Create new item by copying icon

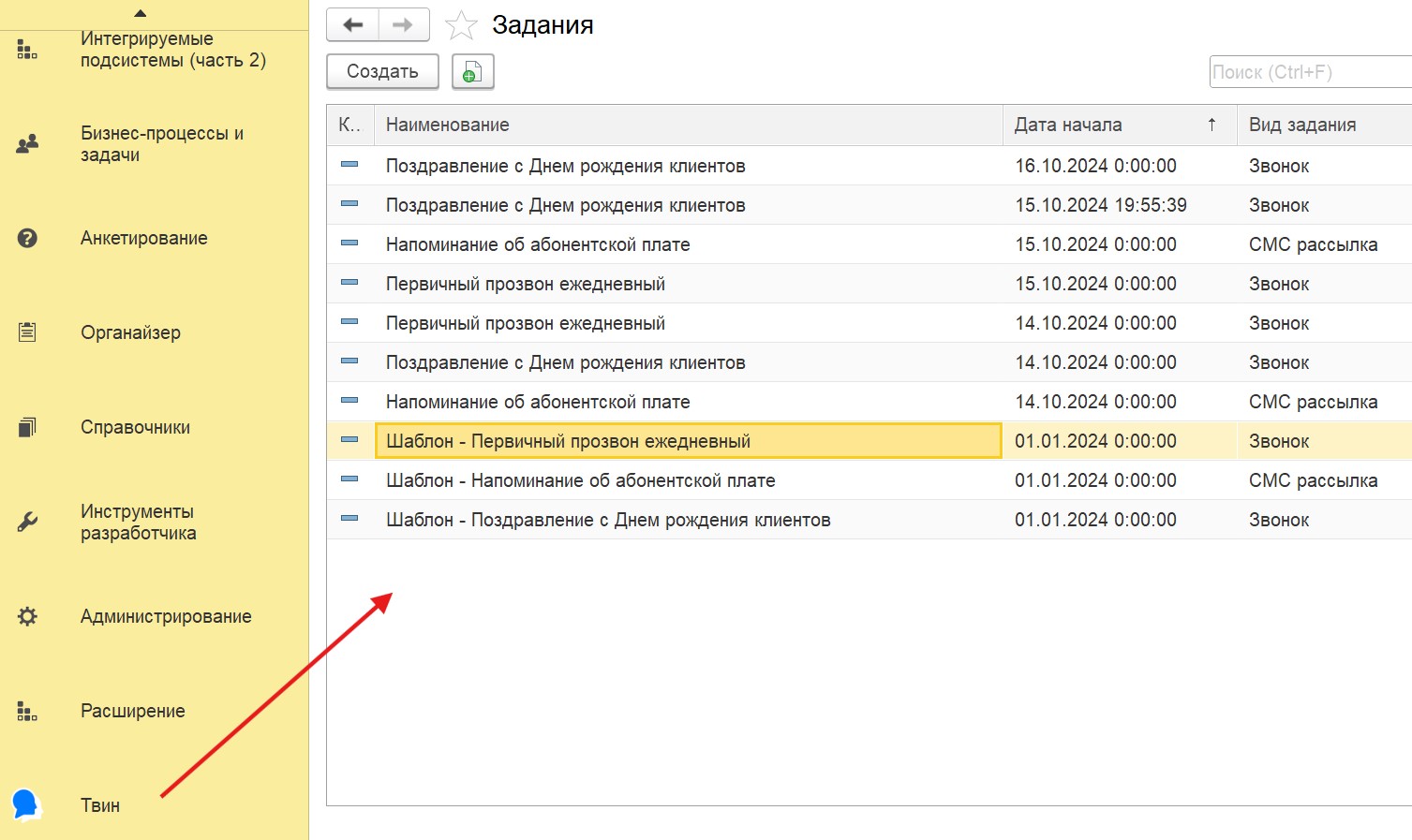pyautogui.click(x=472, y=72)
